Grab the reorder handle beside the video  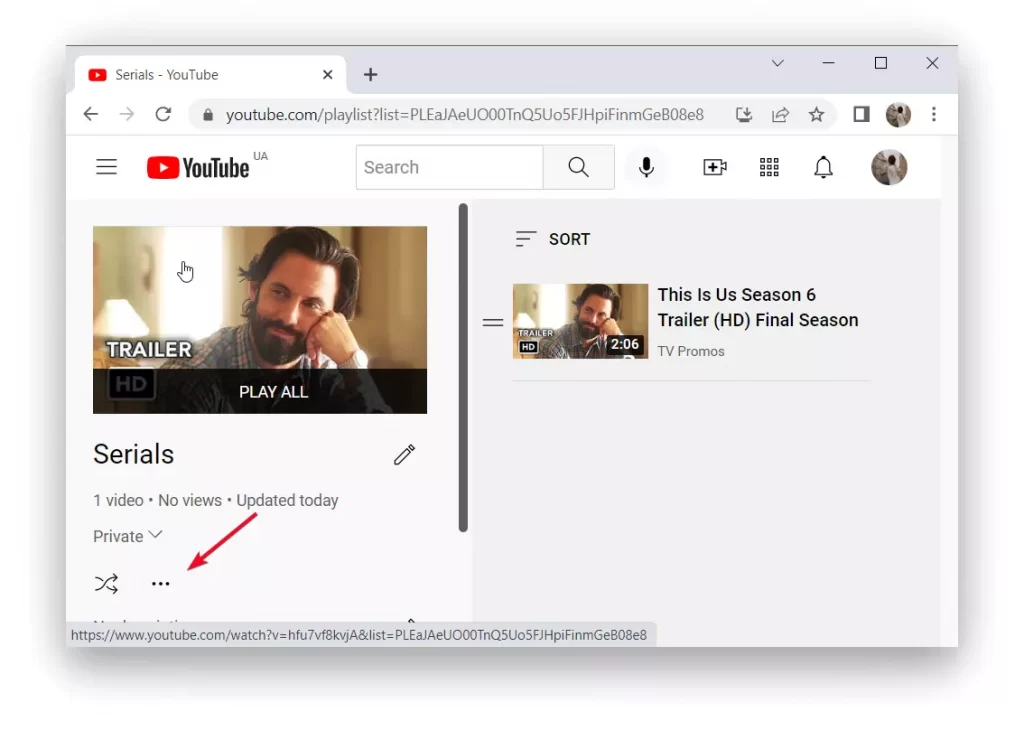click(x=493, y=322)
